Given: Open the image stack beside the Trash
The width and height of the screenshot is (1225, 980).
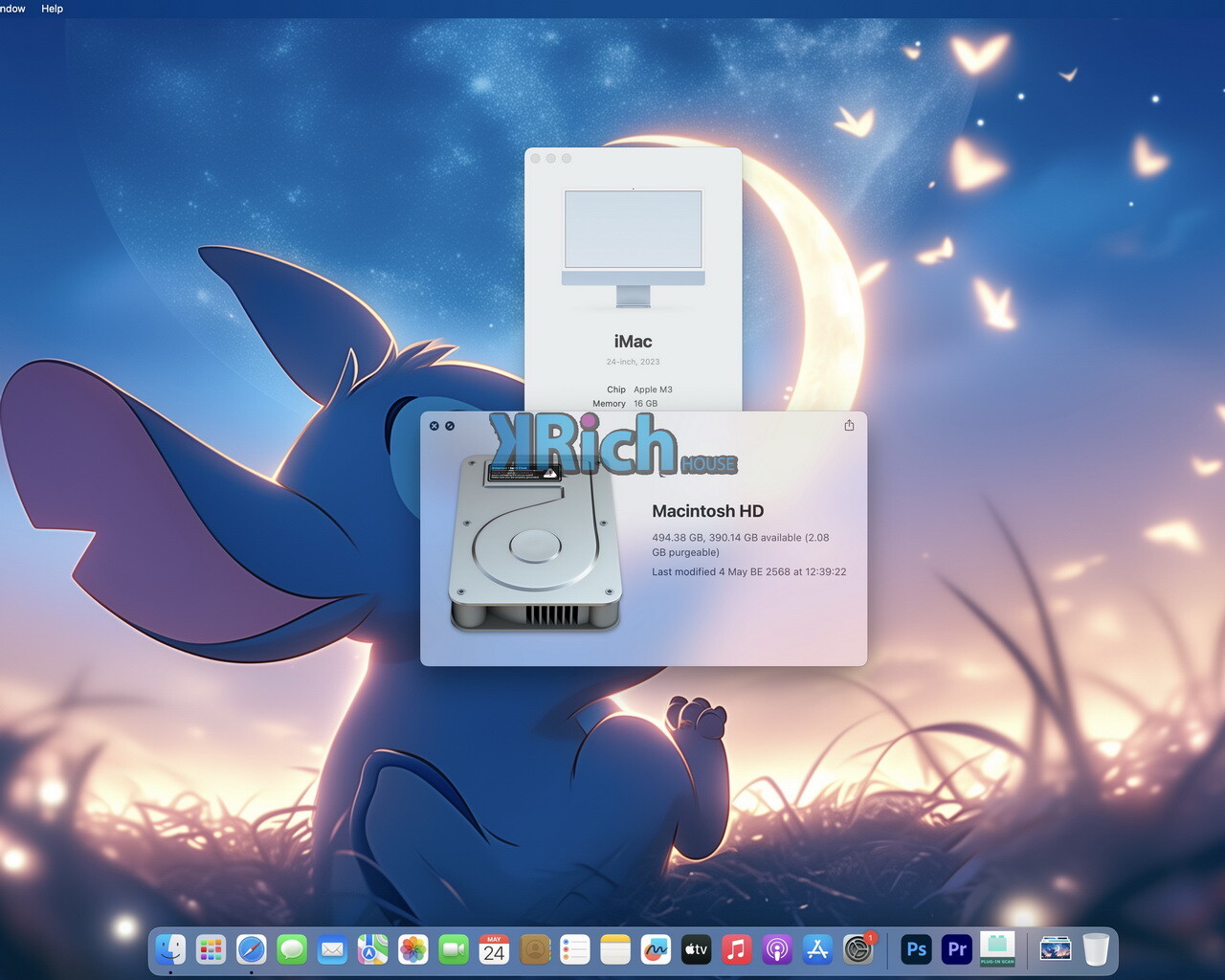Looking at the screenshot, I should click(1056, 949).
